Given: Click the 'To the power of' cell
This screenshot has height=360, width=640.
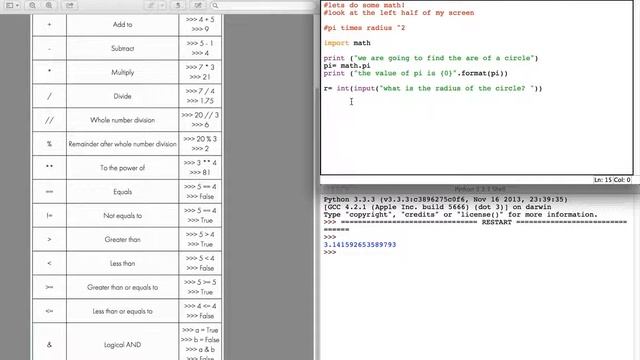Looking at the screenshot, I should (x=122, y=168).
